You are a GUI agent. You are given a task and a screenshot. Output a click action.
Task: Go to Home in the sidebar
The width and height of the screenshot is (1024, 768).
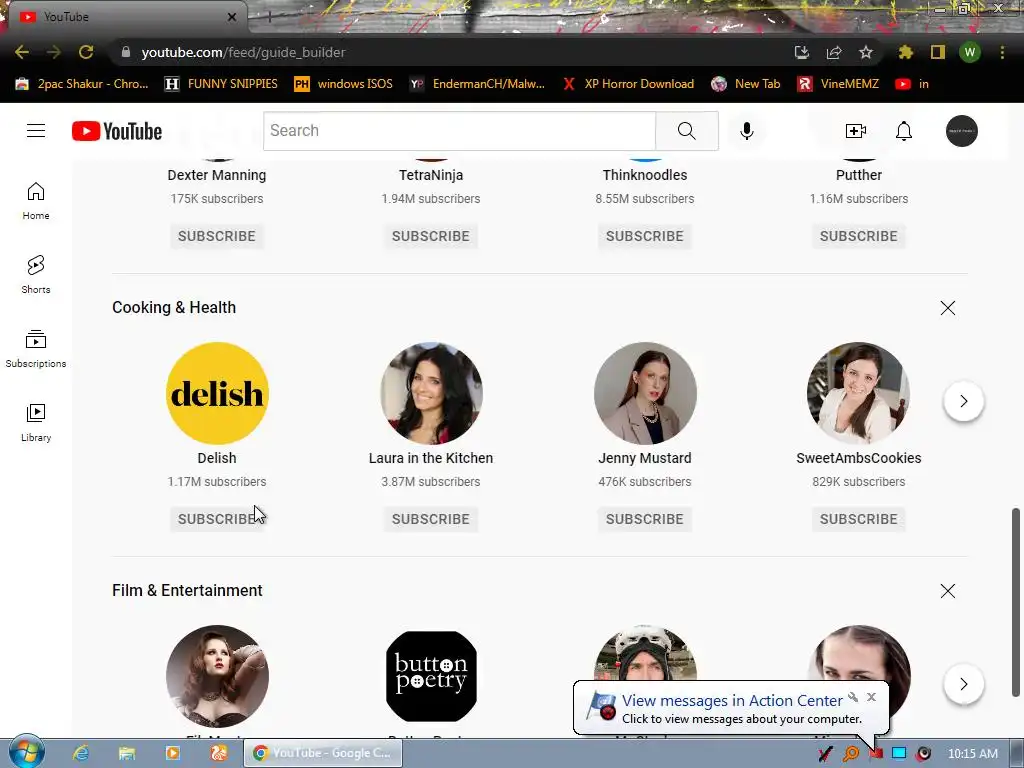pos(36,200)
